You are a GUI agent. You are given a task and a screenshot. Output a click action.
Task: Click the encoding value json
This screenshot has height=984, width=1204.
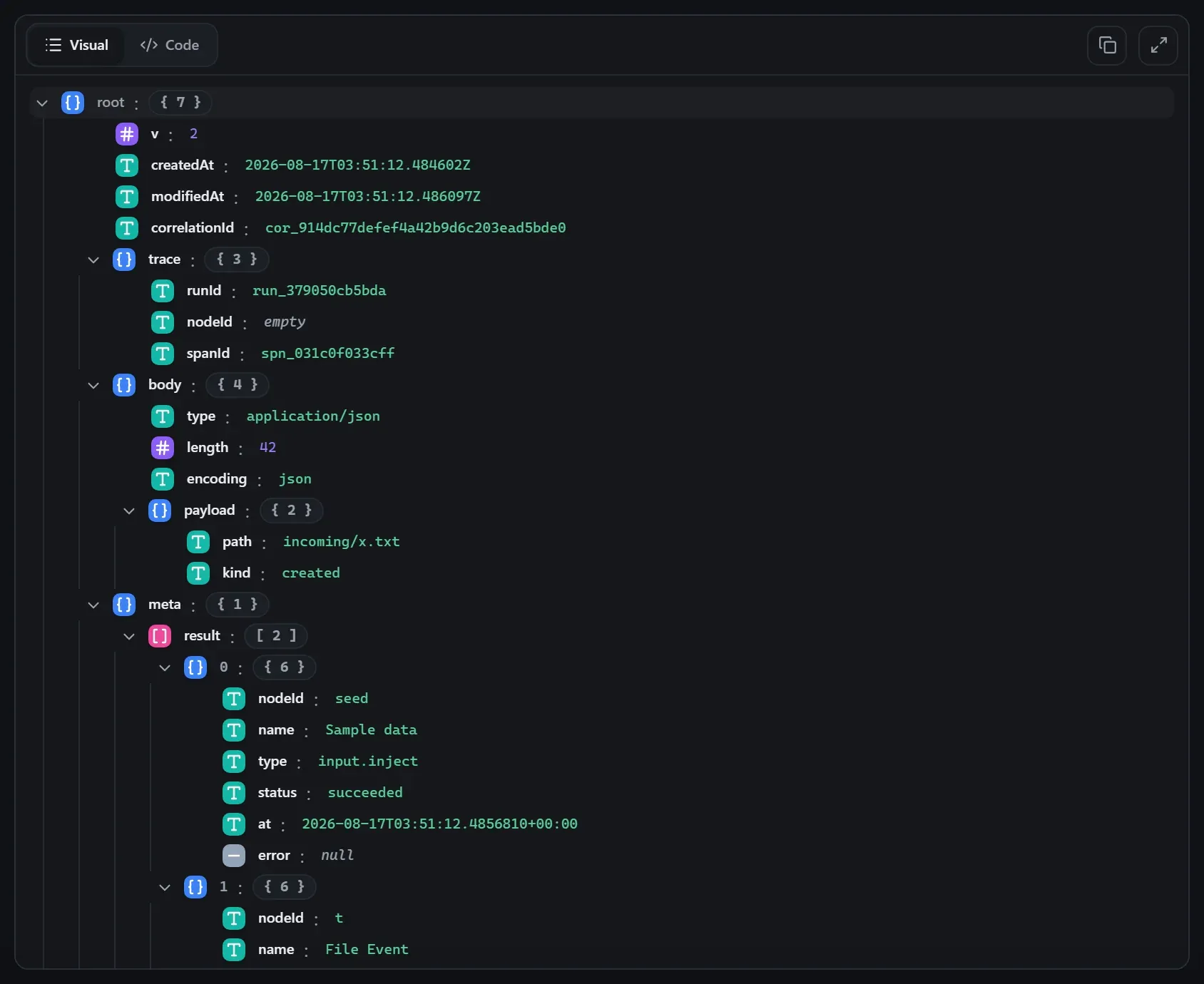[x=295, y=479]
